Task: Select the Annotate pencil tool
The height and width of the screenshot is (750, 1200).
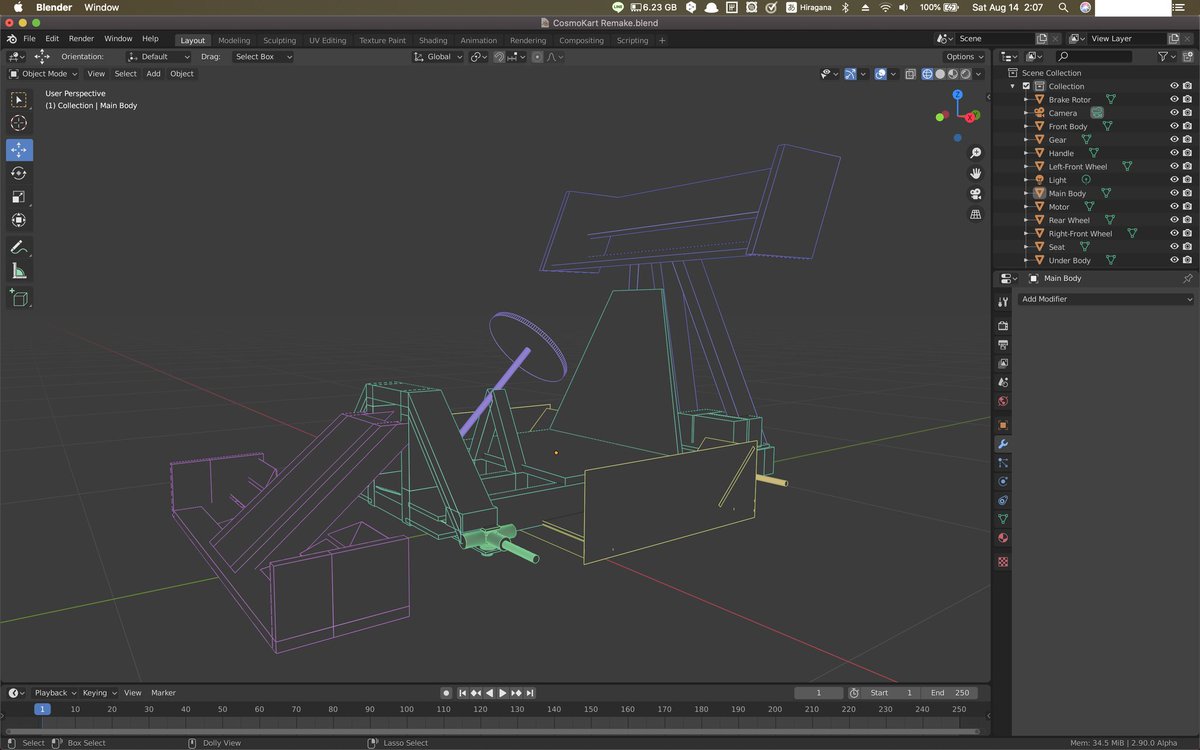Action: (19, 247)
